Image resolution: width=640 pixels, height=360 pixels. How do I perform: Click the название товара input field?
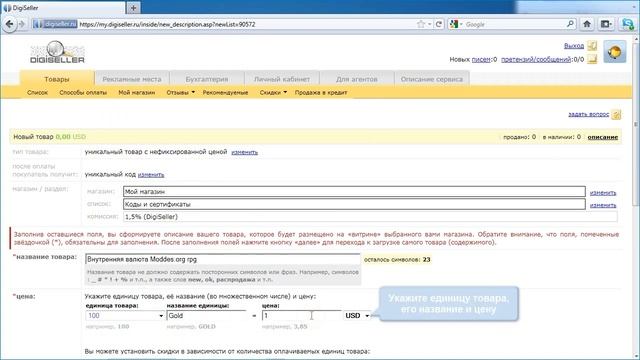click(222, 259)
